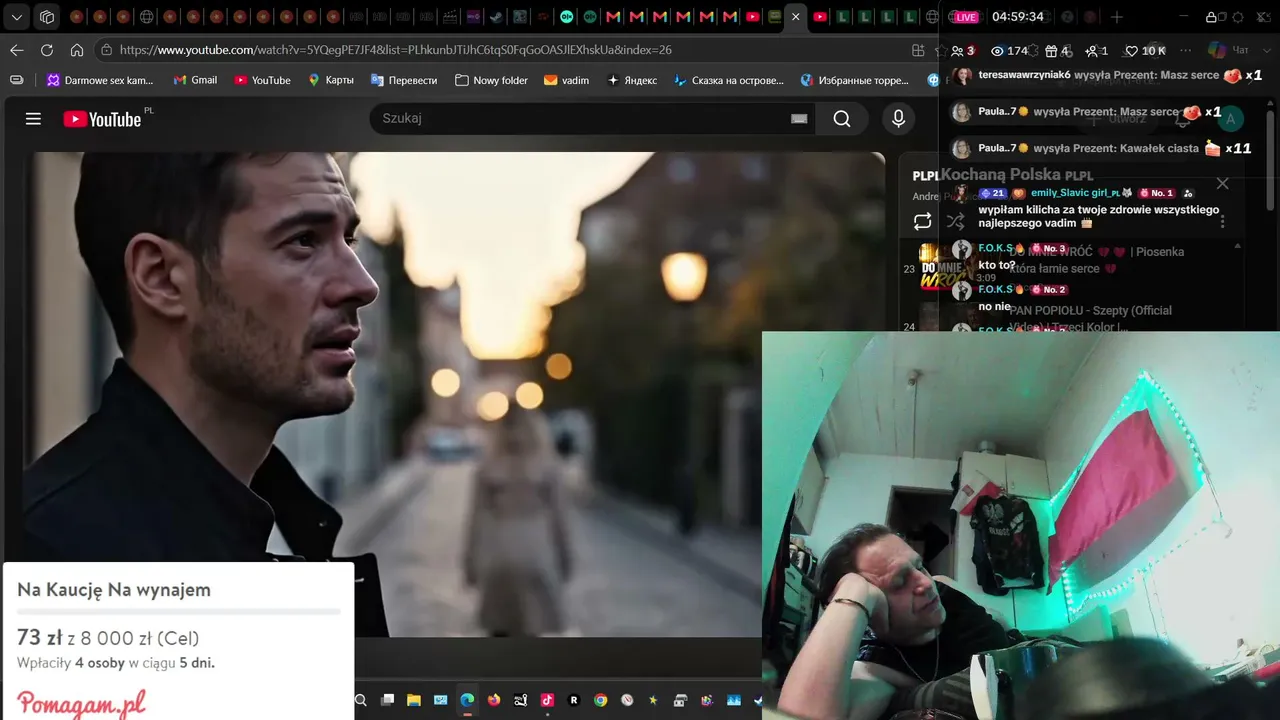Switch to the Steam browser tab

point(496,17)
